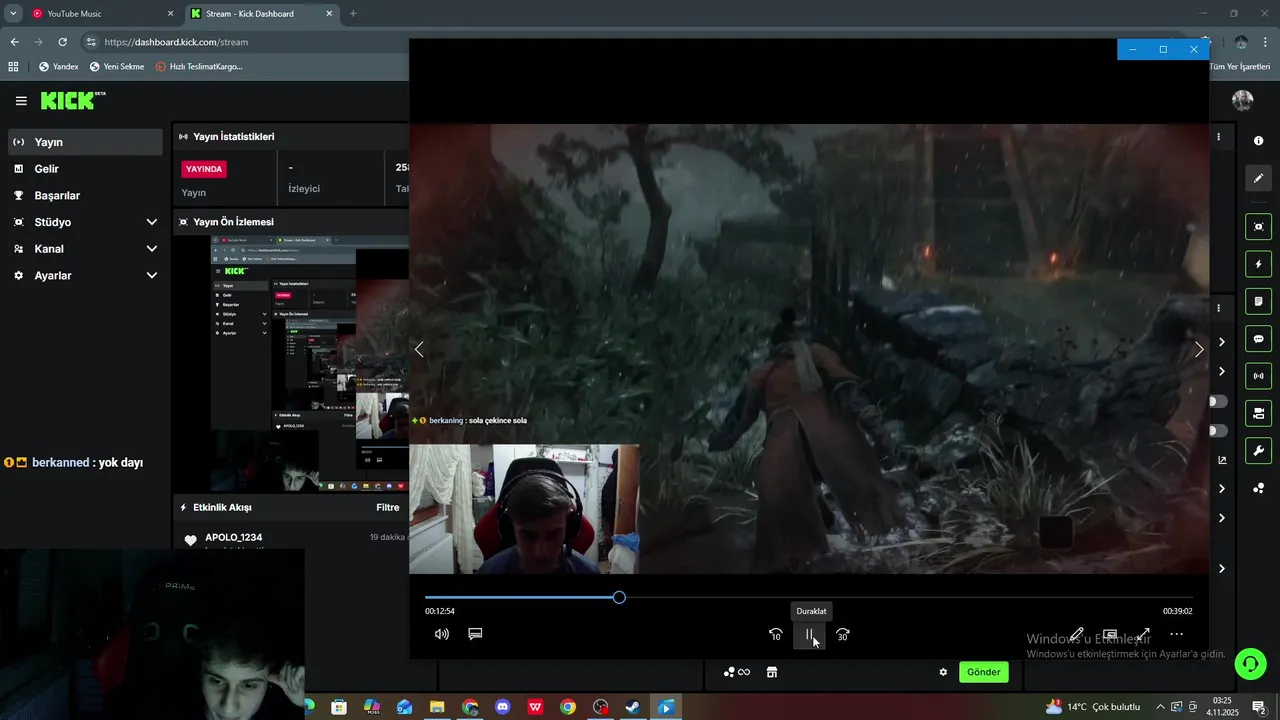The height and width of the screenshot is (720, 1280).
Task: Open Microsoft Store from the taskbar
Action: (339, 707)
